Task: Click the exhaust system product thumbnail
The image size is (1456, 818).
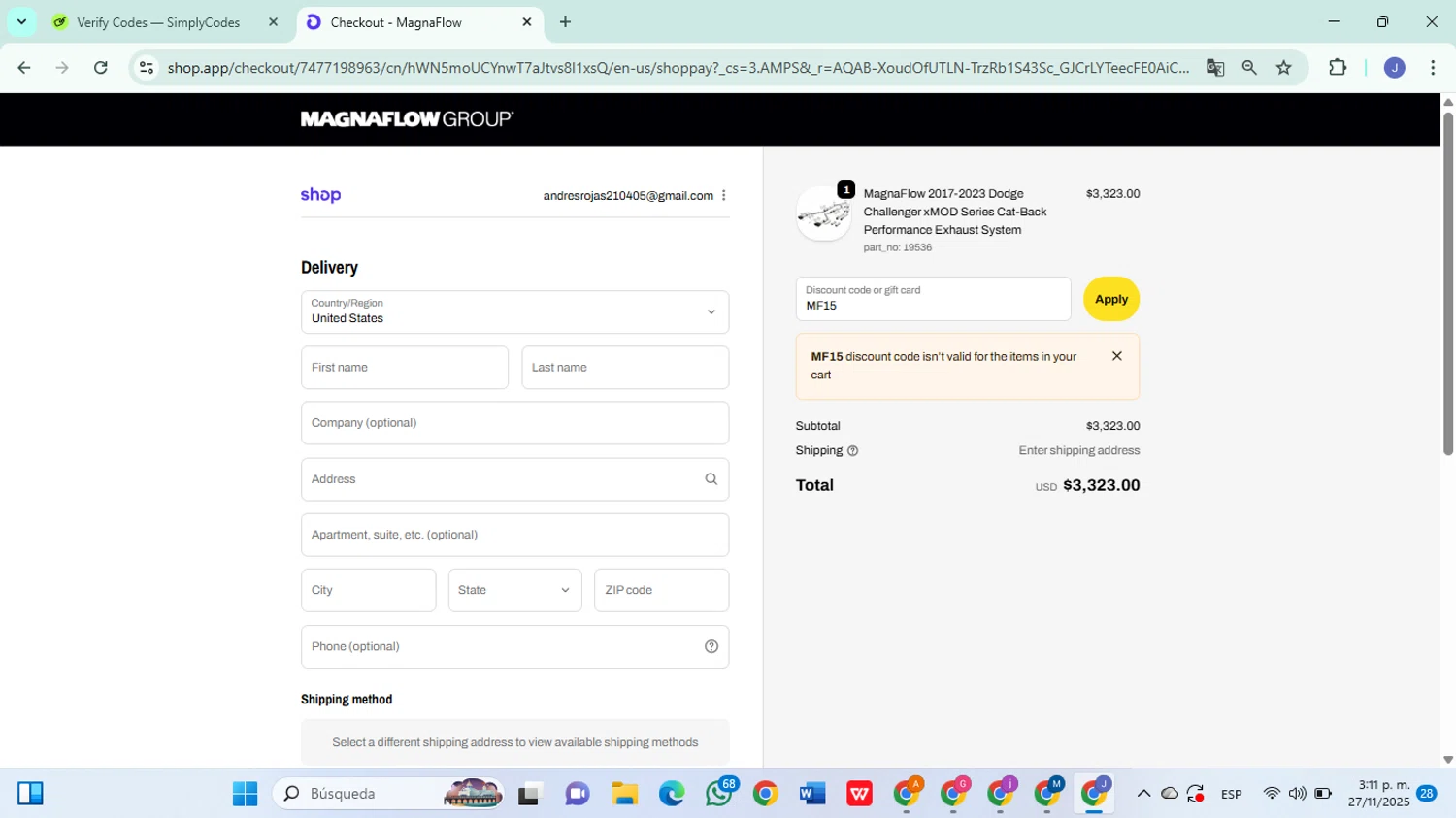Action: 824,213
